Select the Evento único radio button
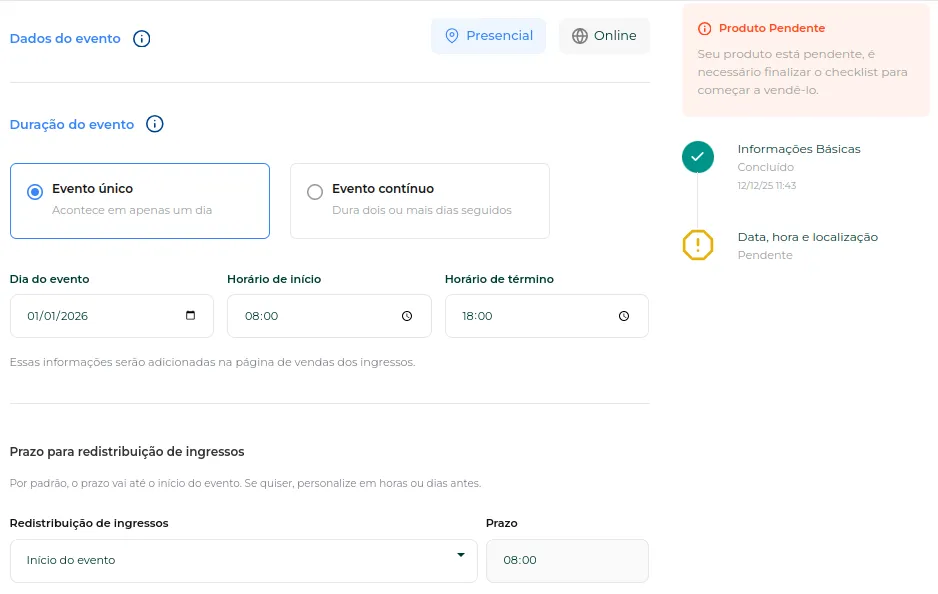The image size is (938, 594). 35,192
